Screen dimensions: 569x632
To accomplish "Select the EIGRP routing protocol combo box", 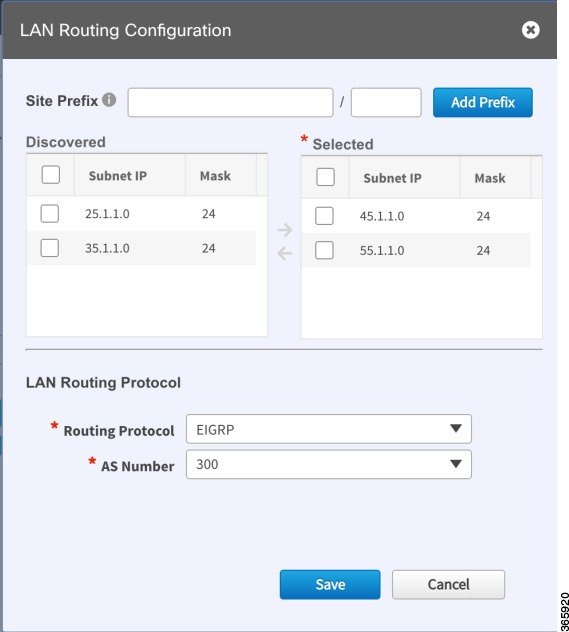I will (329, 429).
